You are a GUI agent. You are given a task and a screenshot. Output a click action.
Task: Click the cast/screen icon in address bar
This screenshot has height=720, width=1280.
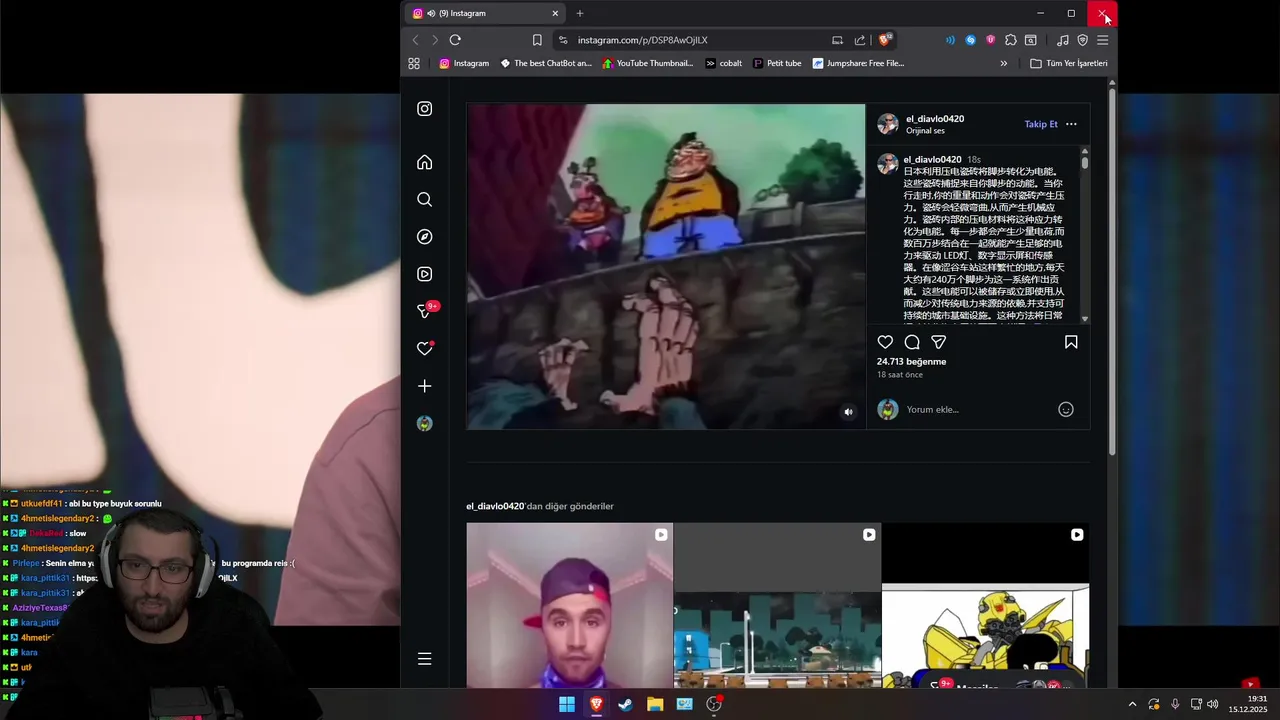[x=837, y=40]
